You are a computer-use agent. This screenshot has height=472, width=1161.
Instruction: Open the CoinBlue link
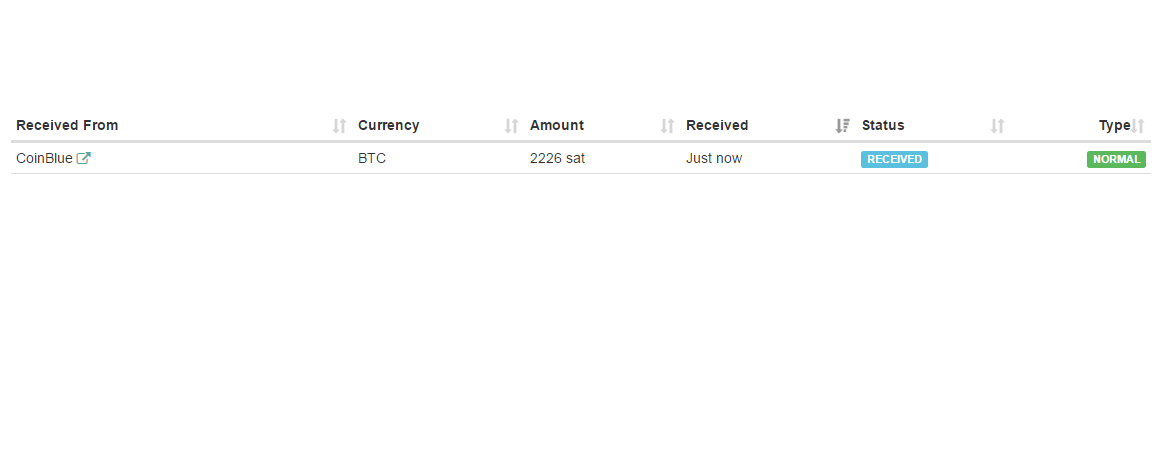tap(44, 158)
